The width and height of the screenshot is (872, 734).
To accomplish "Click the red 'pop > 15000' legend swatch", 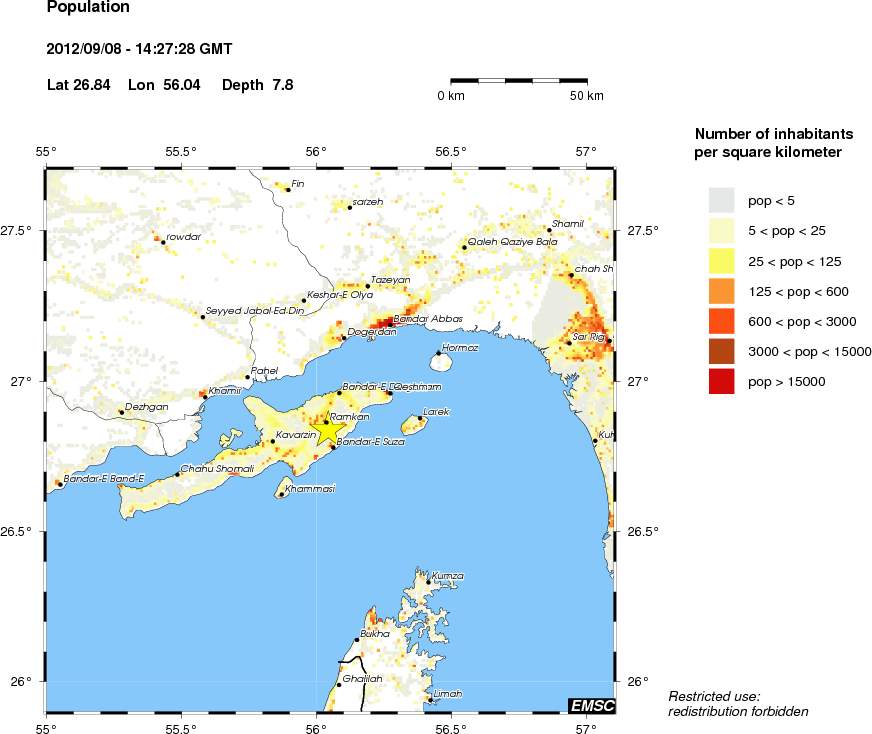I will tap(721, 381).
